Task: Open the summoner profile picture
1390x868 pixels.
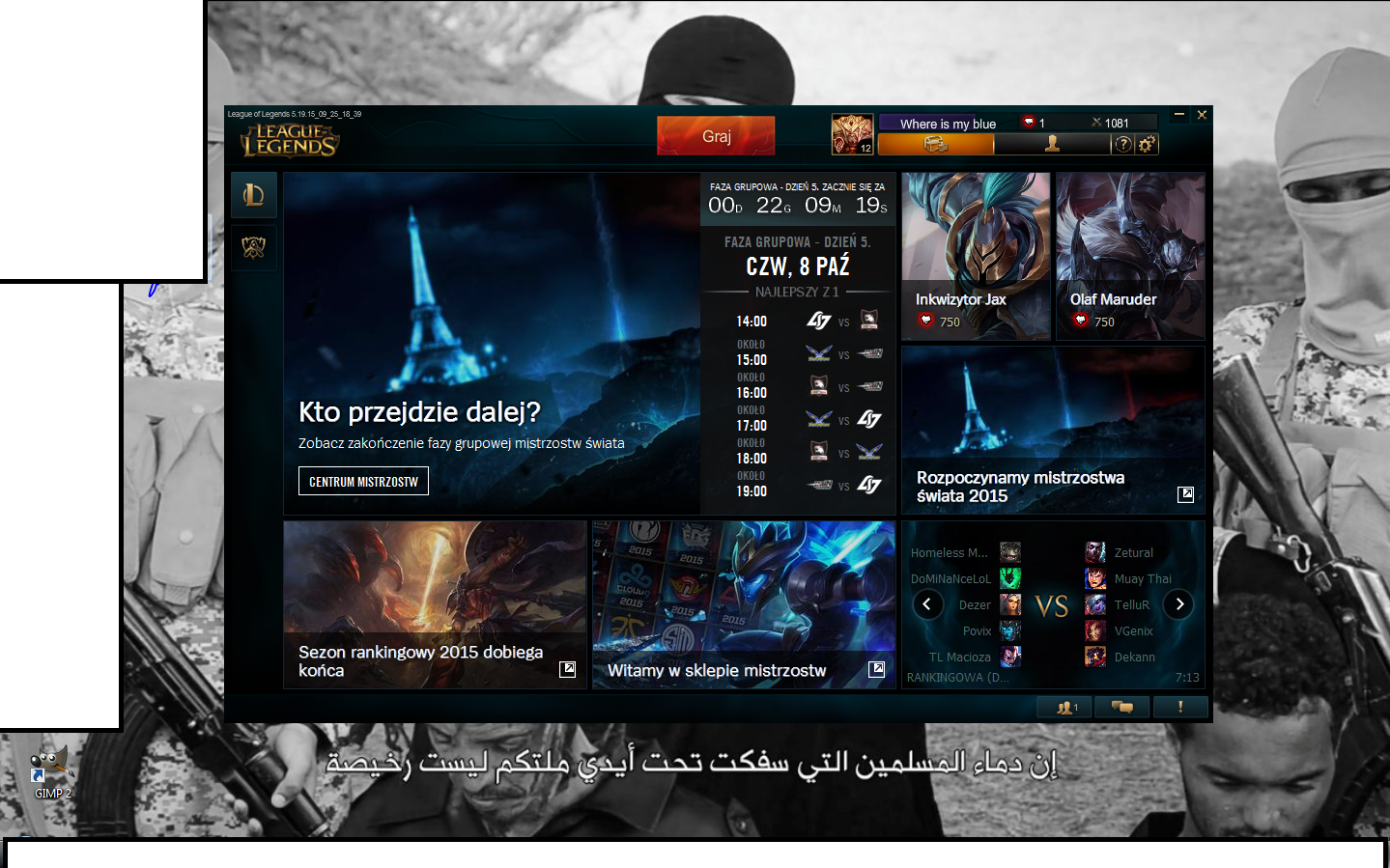Action: coord(852,134)
